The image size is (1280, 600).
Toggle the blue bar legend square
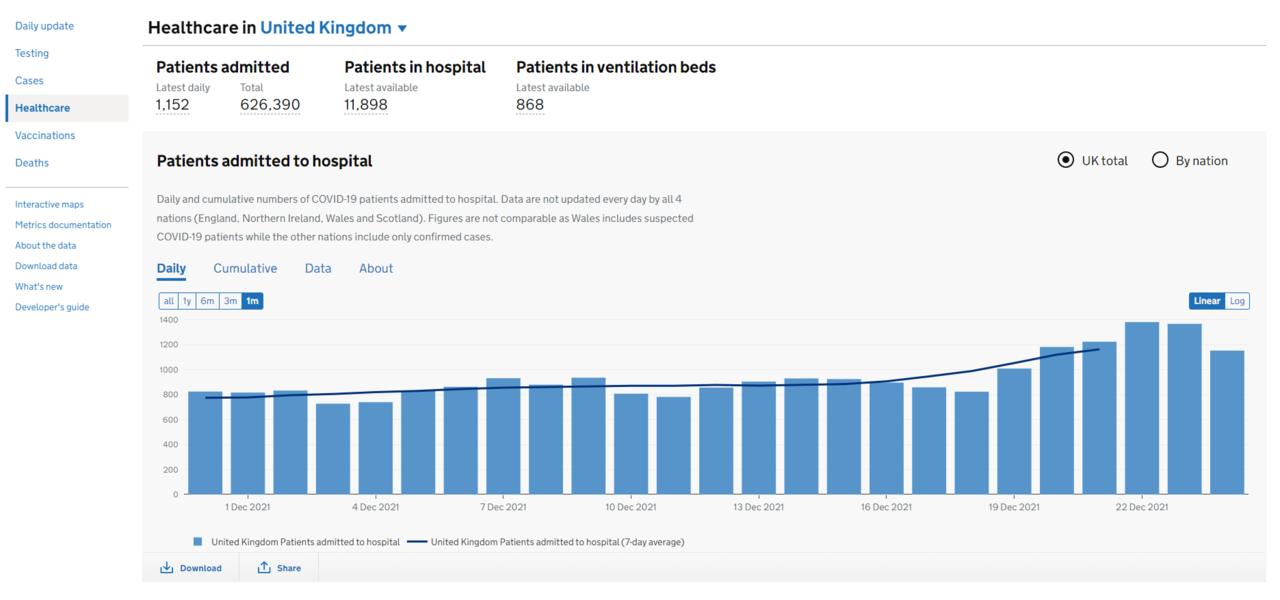pyautogui.click(x=198, y=542)
